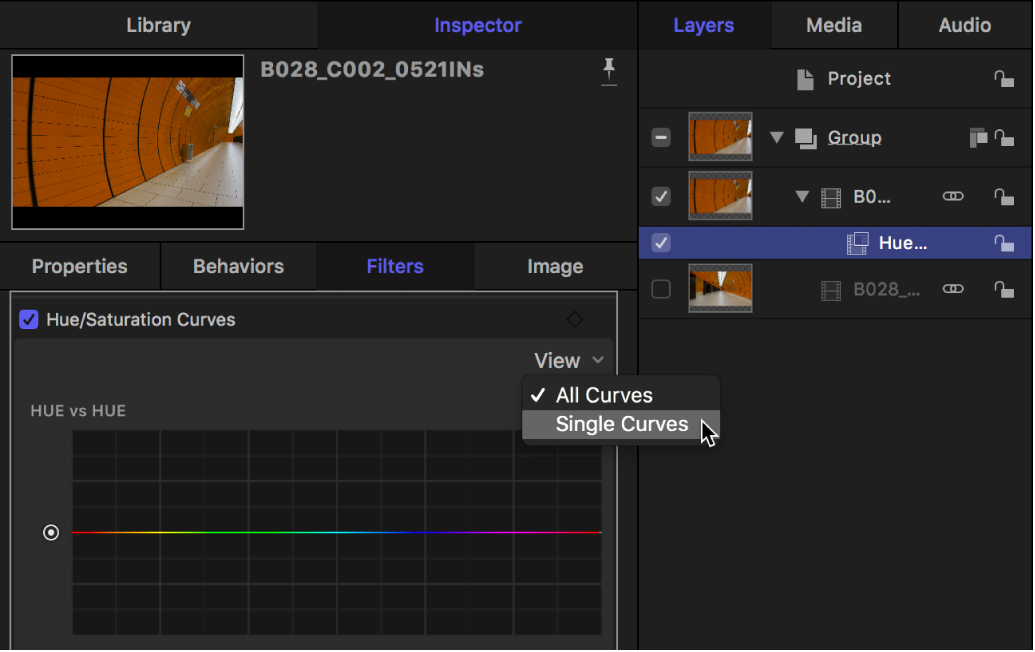Switch to the Behaviors tab
The image size is (1035, 652).
[x=238, y=266]
